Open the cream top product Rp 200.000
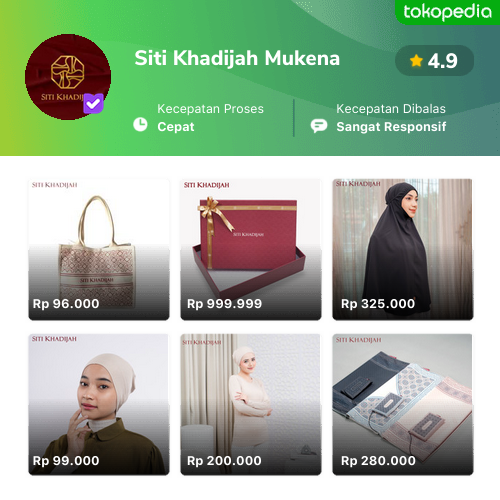This screenshot has height=500, width=500. pyautogui.click(x=251, y=404)
